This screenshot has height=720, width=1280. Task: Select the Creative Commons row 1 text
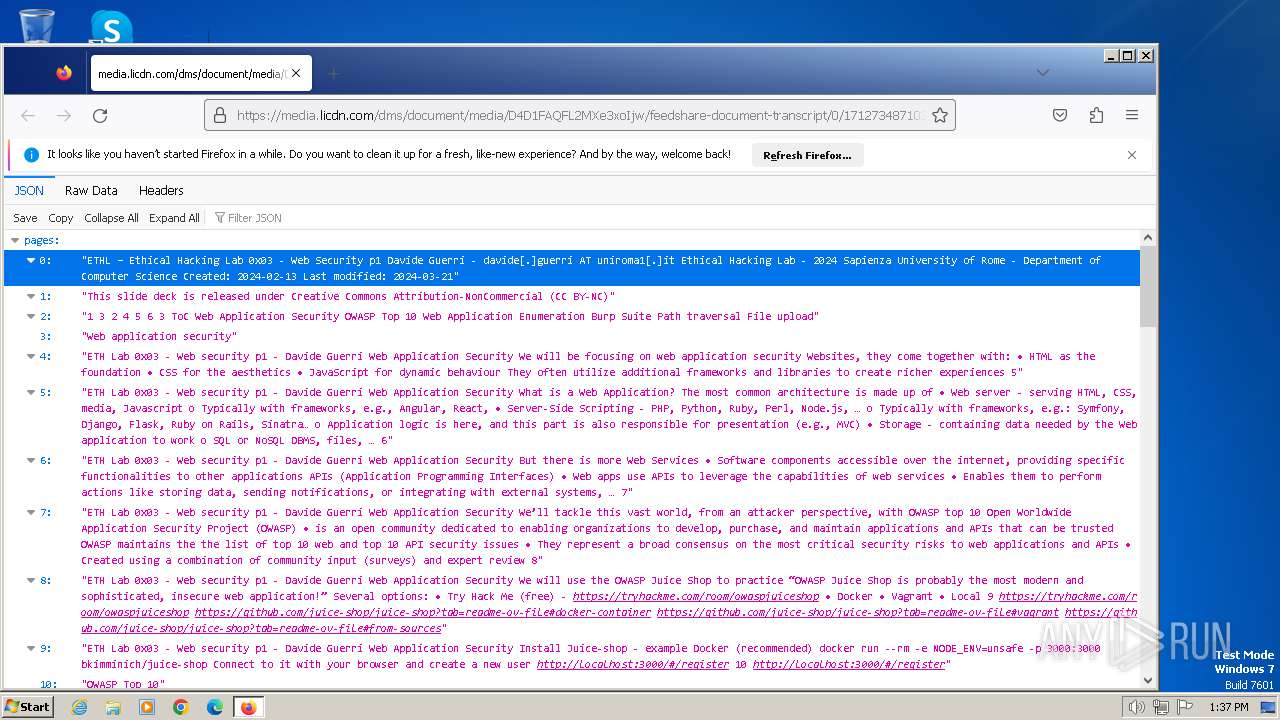tap(348, 297)
